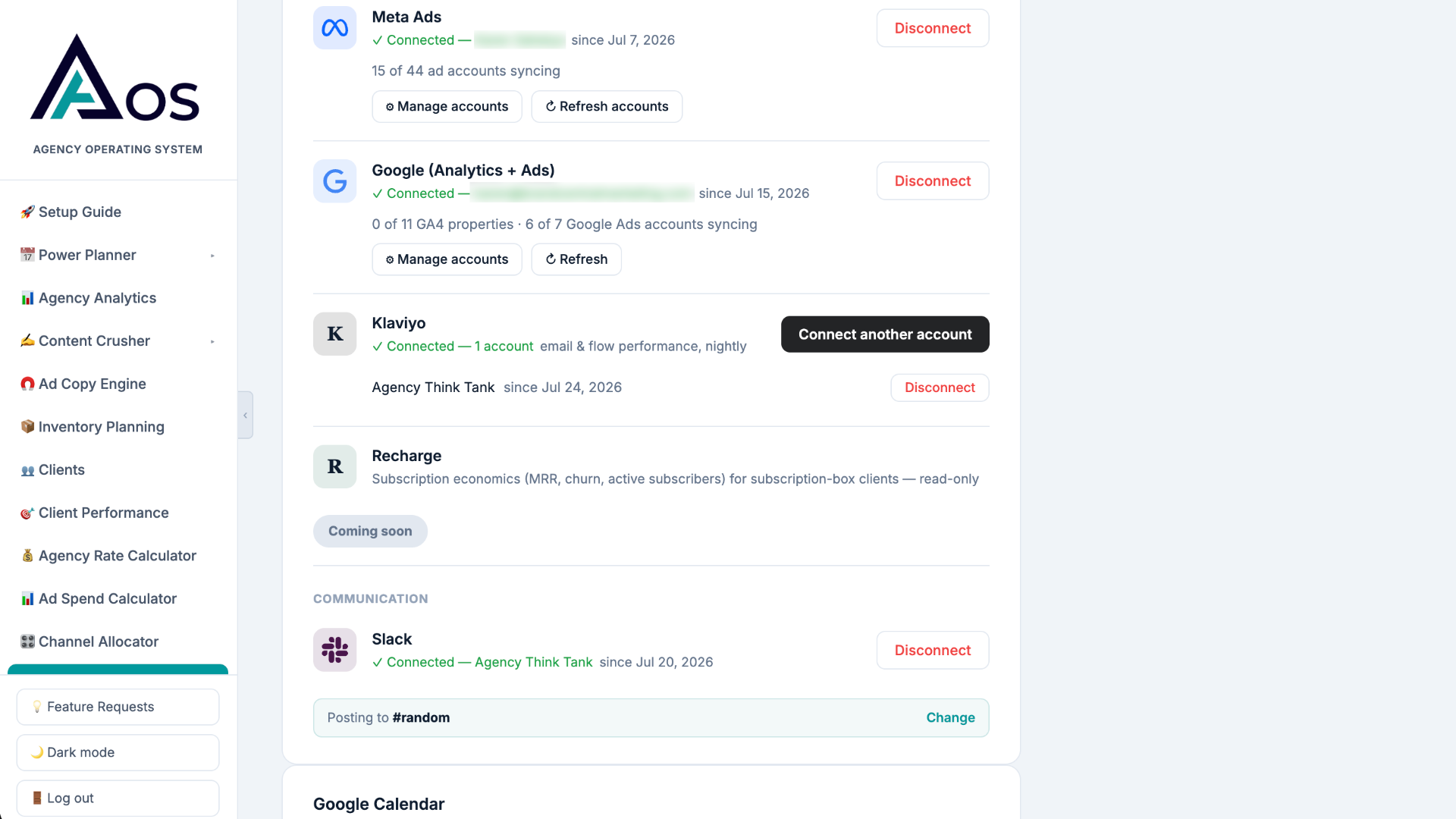Manage accounts for Meta Ads
The width and height of the screenshot is (1456, 819).
click(x=447, y=106)
